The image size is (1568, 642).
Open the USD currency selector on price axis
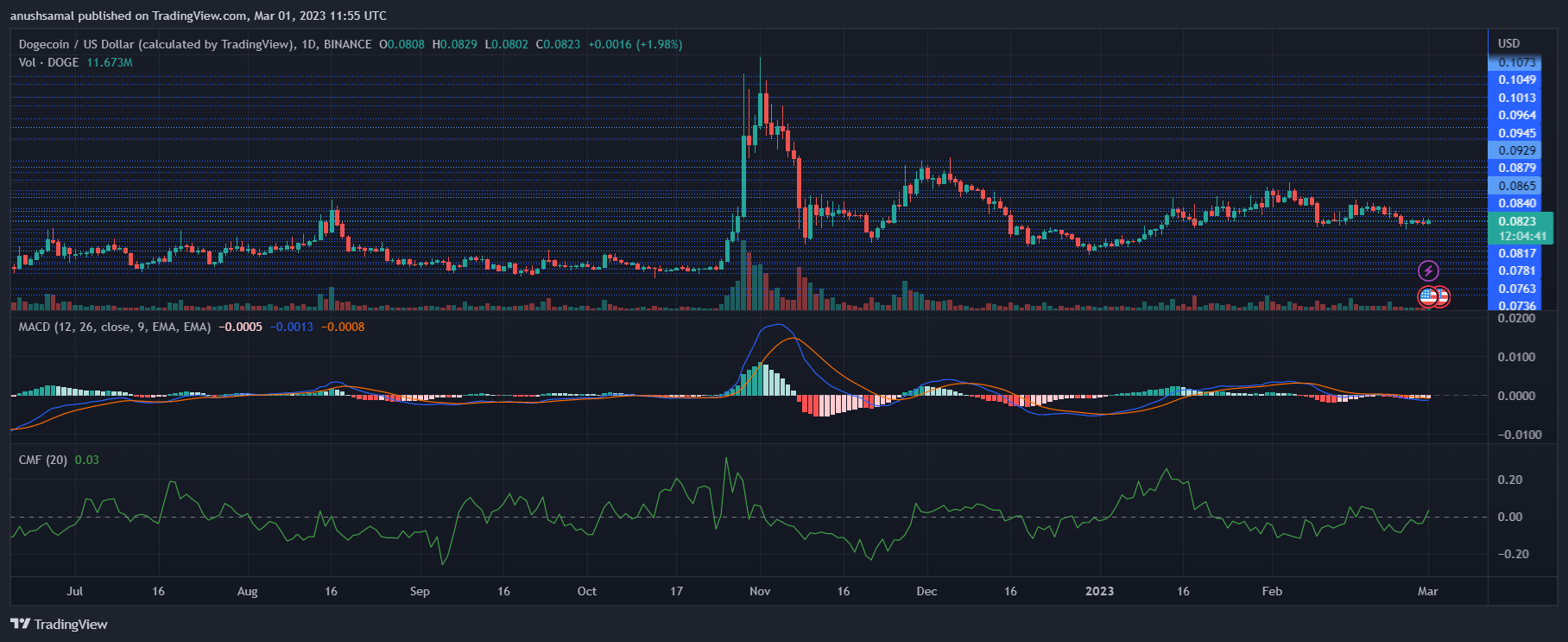tap(1509, 43)
